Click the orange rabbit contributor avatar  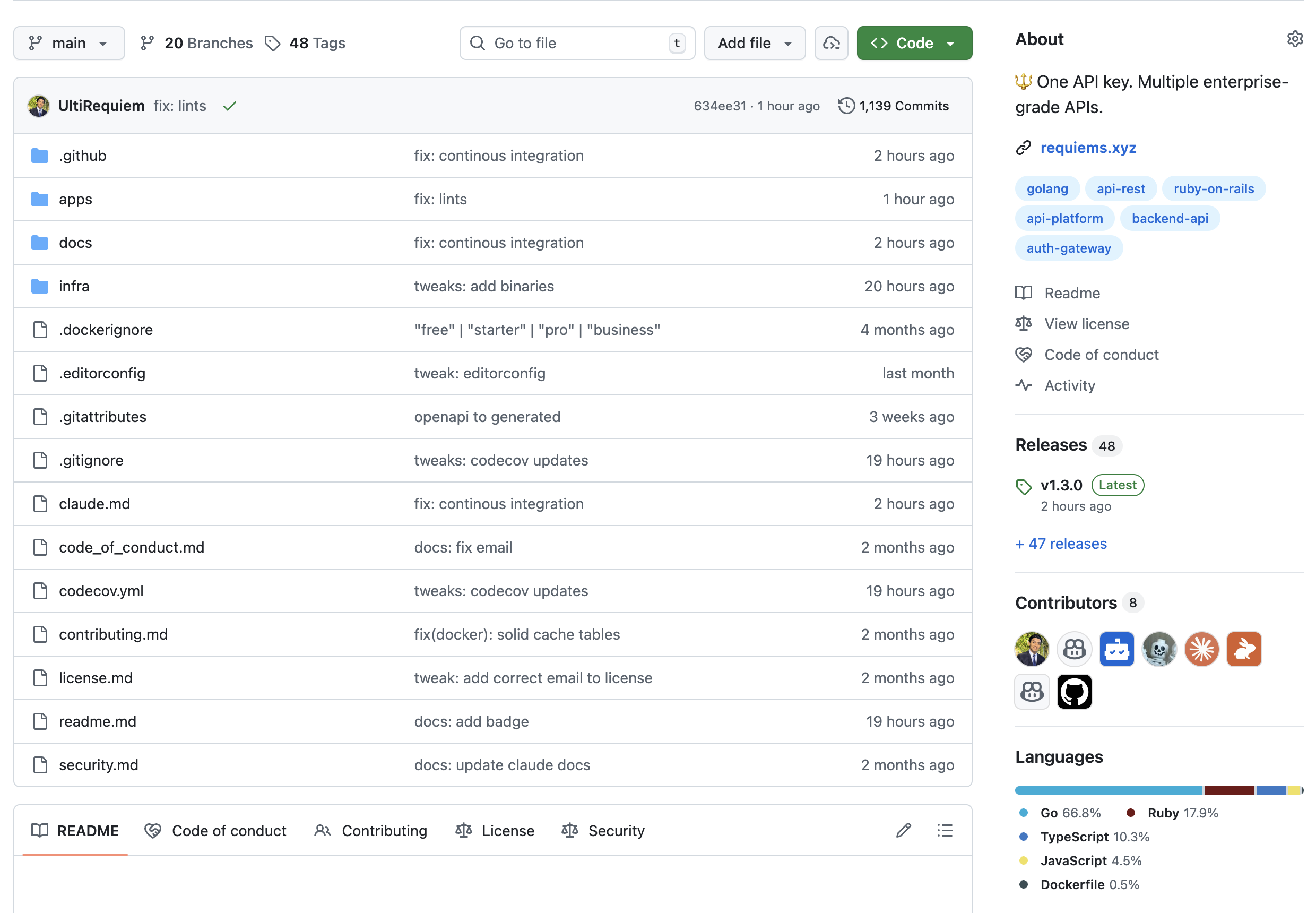(x=1244, y=649)
